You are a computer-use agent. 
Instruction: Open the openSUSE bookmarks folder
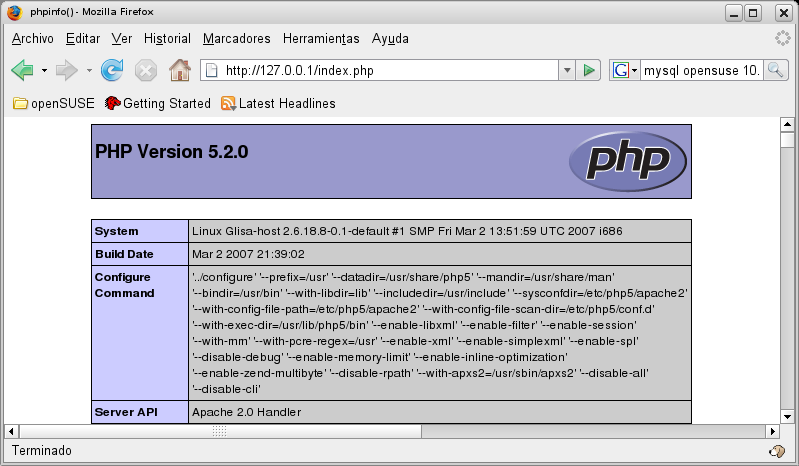click(x=52, y=103)
